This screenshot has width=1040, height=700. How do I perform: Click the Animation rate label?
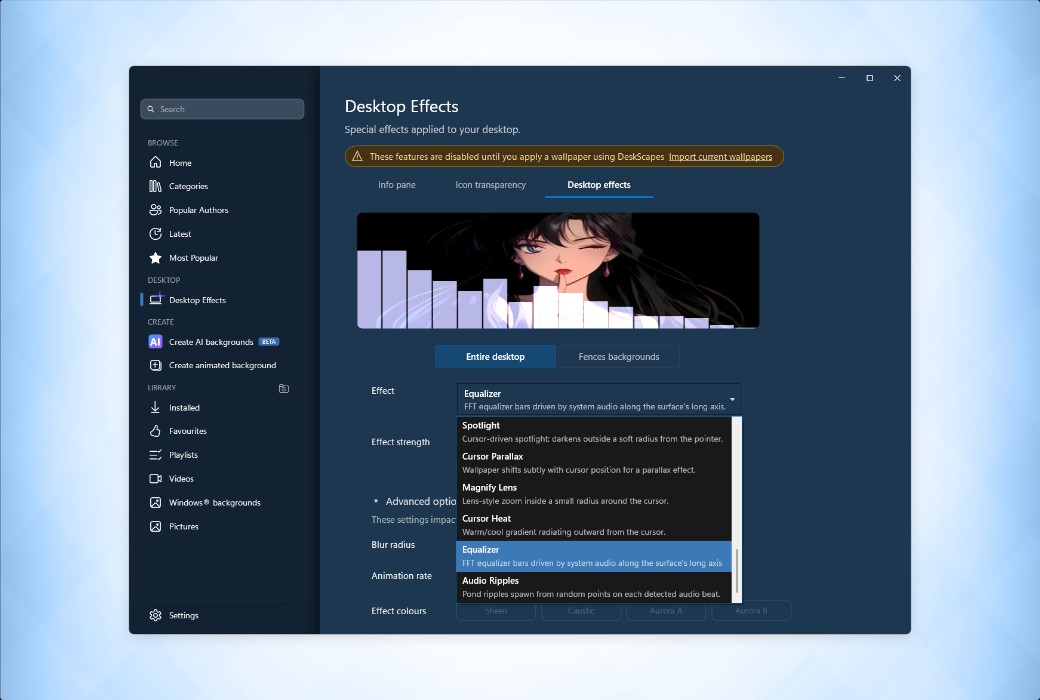[x=401, y=576]
